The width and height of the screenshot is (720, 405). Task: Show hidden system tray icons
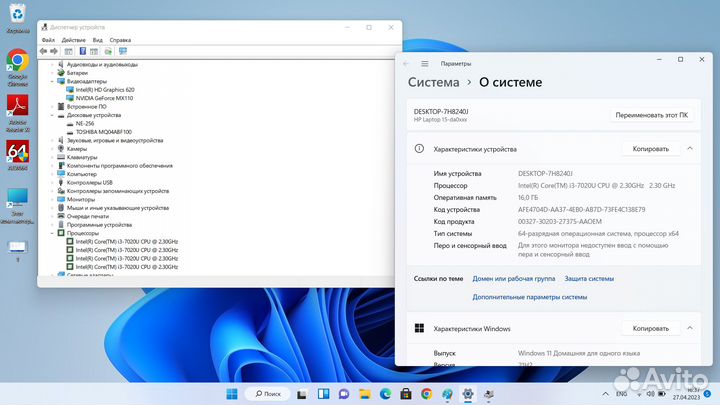[605, 394]
